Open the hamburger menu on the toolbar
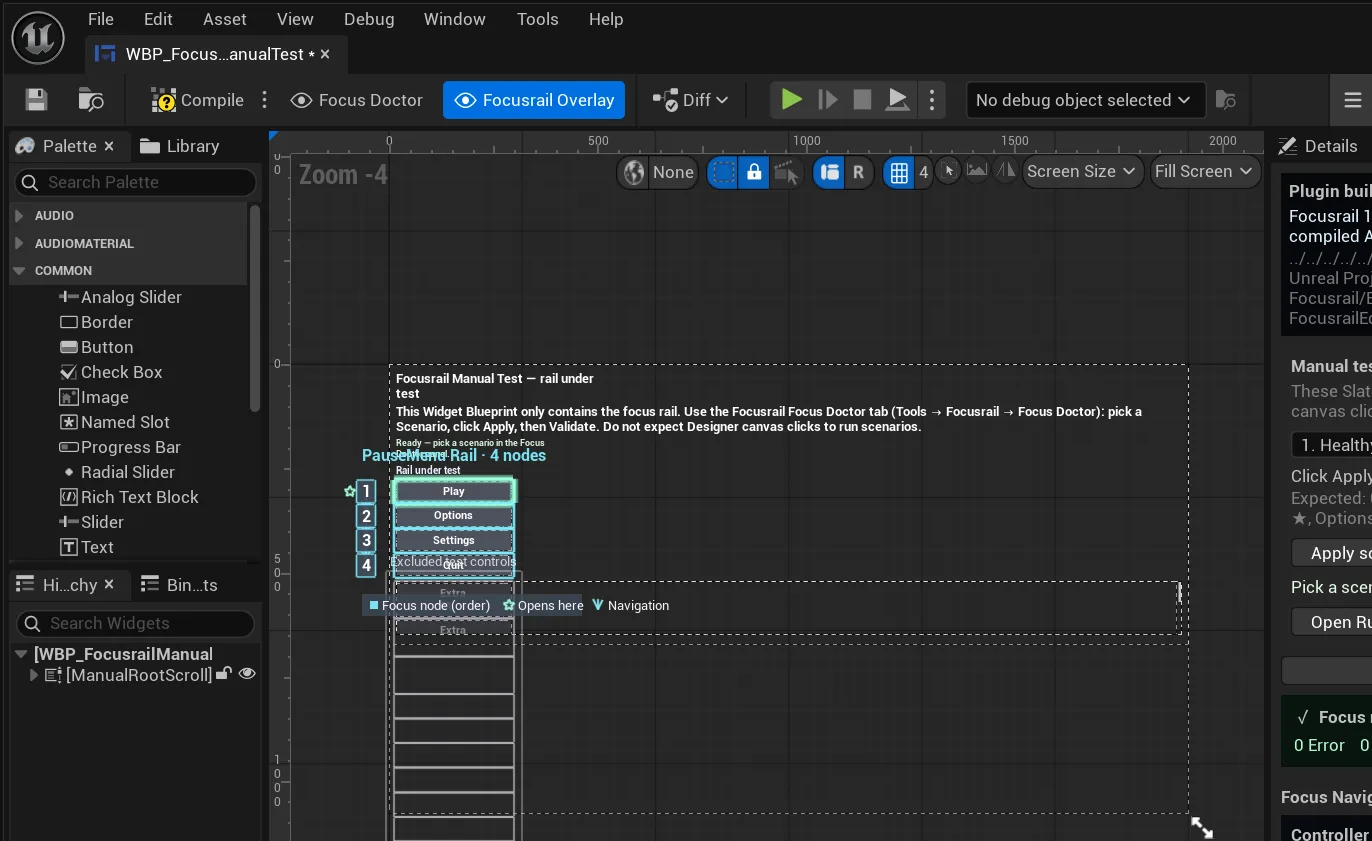 (x=1353, y=100)
